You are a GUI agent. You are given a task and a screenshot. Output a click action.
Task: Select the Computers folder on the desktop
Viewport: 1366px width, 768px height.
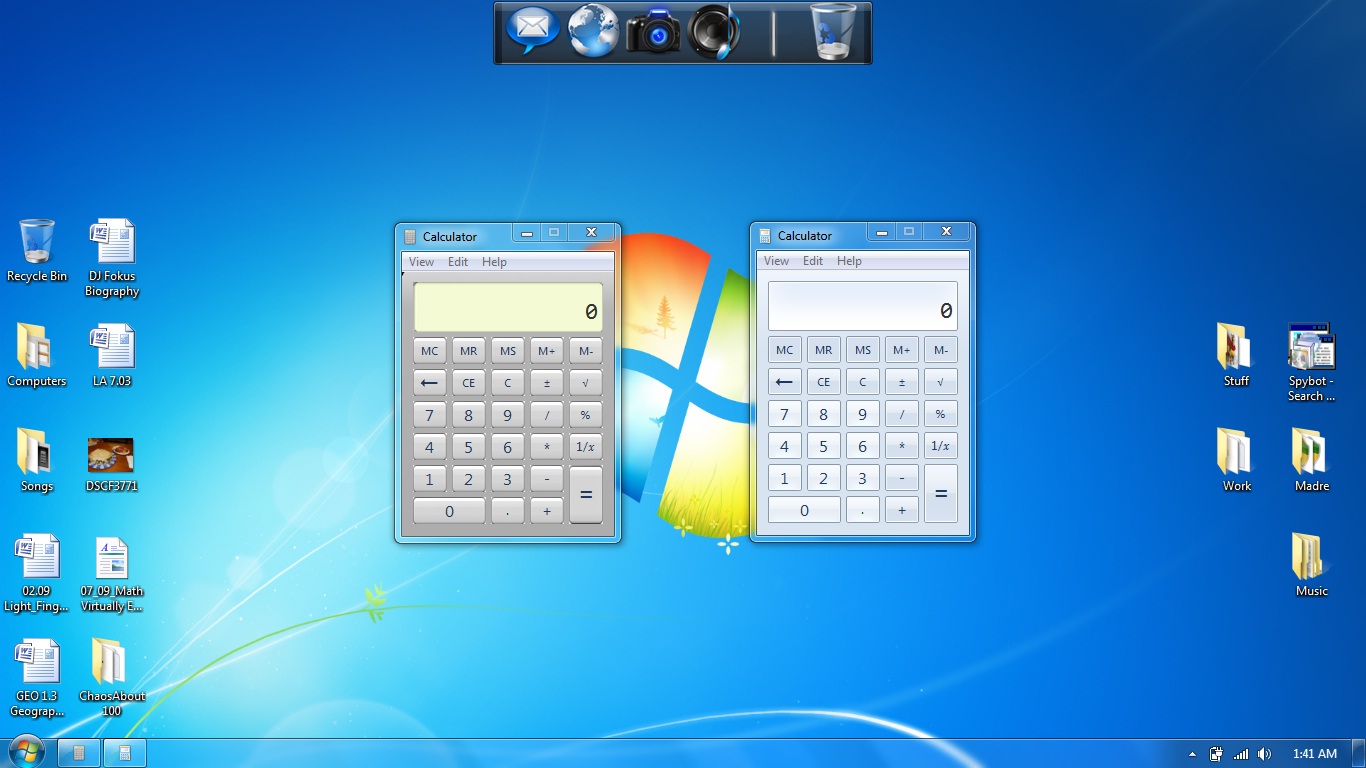pyautogui.click(x=37, y=356)
